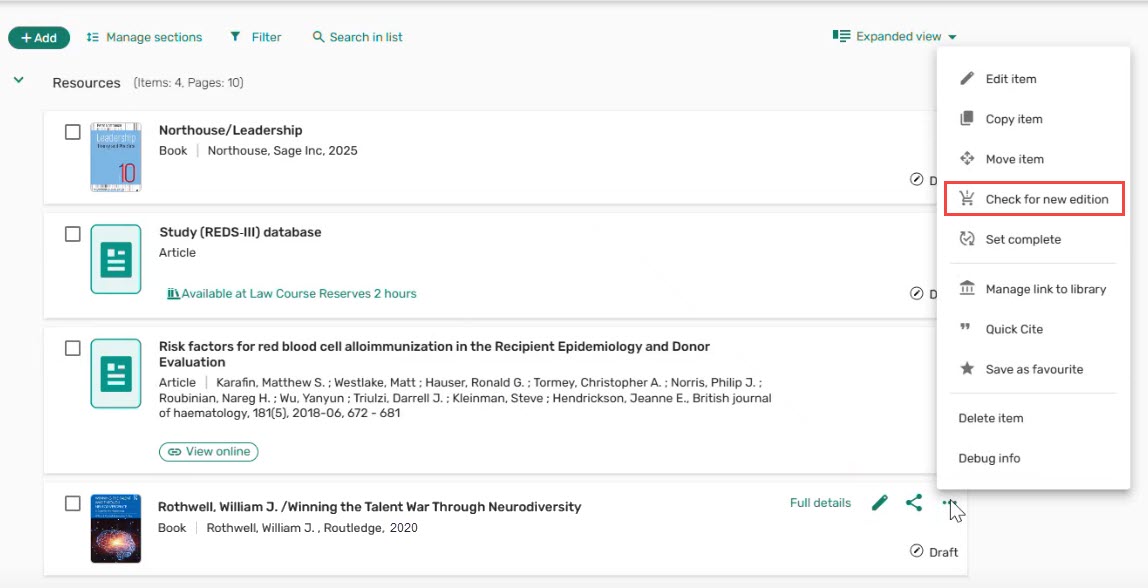This screenshot has height=588, width=1148.
Task: Click the Expanded view list icon
Action: tap(841, 36)
